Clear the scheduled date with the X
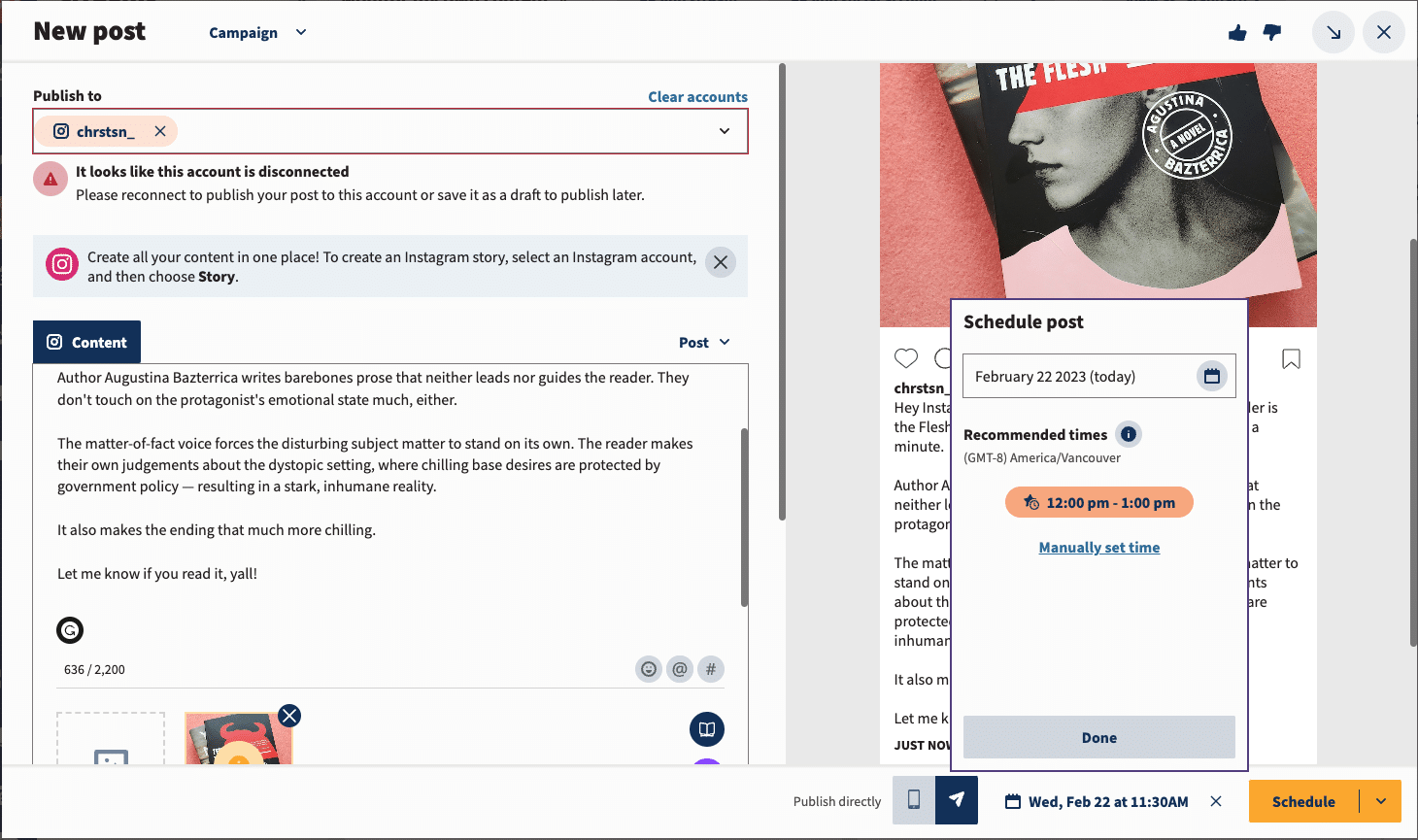This screenshot has height=840, width=1418. click(1216, 801)
